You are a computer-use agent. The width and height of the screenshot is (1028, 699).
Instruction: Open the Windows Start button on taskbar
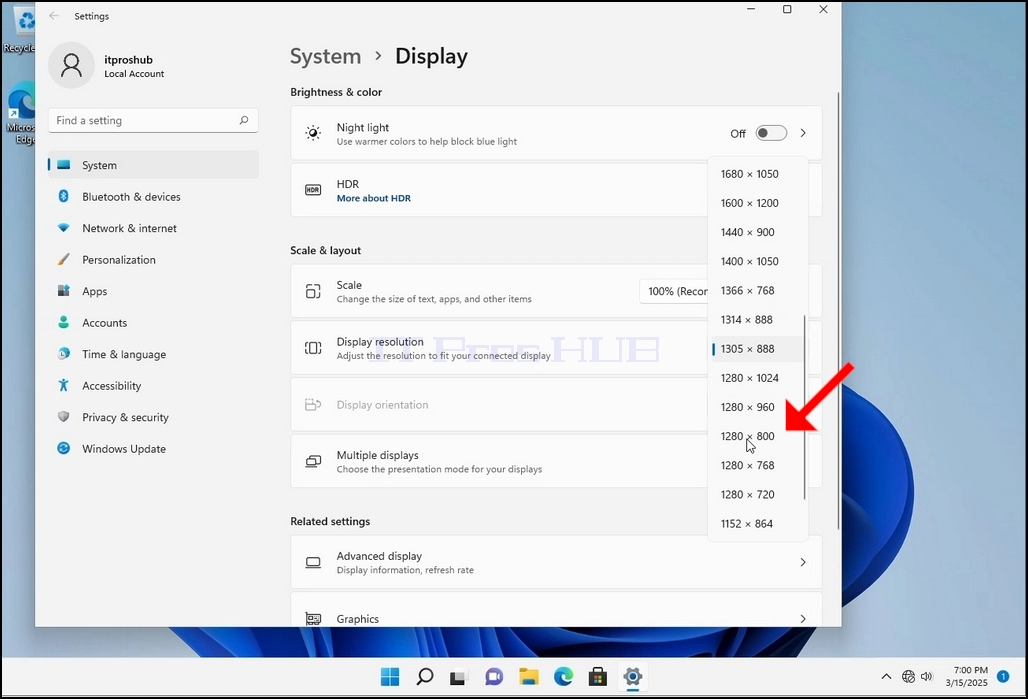point(390,677)
